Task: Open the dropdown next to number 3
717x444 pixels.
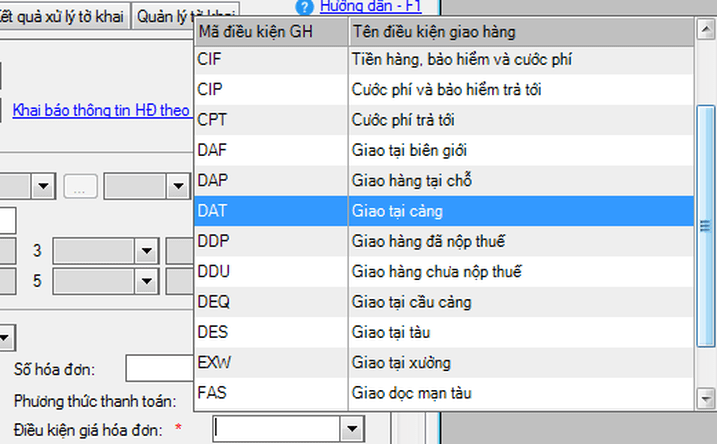Action: click(147, 250)
